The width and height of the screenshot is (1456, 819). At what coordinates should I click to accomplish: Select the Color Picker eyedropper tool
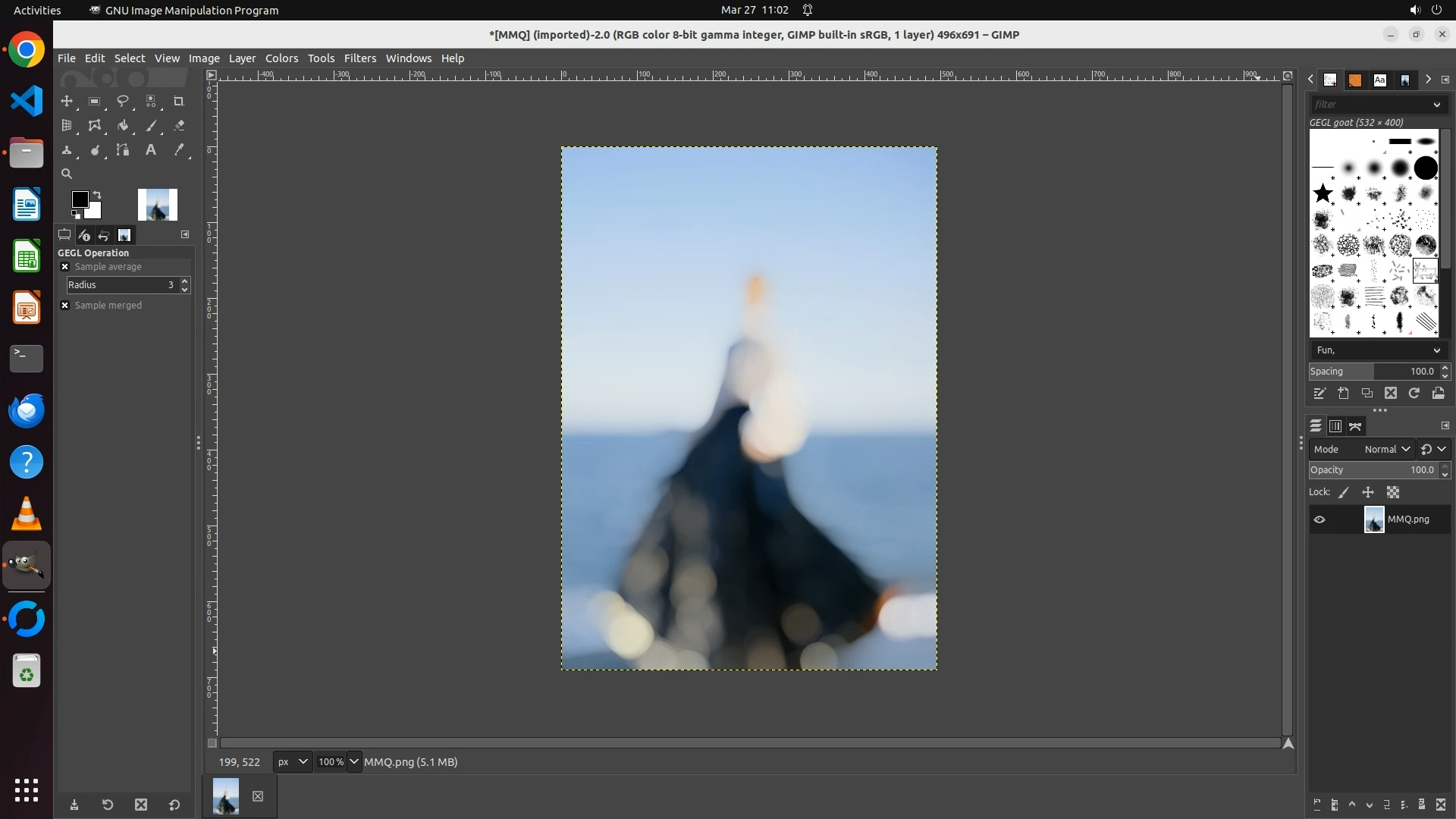[x=179, y=150]
